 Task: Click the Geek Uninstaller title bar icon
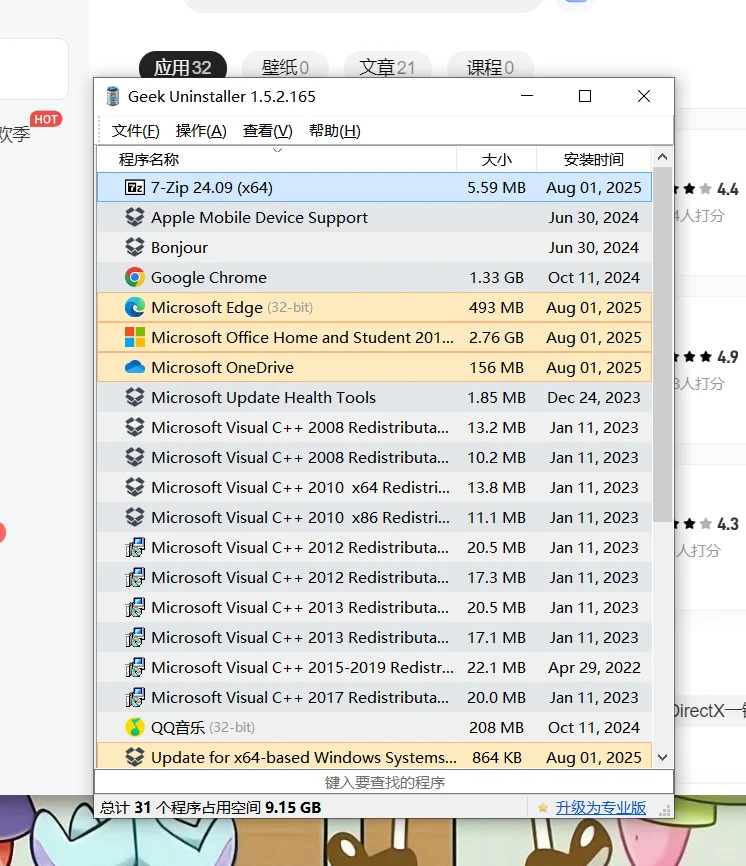pos(113,96)
